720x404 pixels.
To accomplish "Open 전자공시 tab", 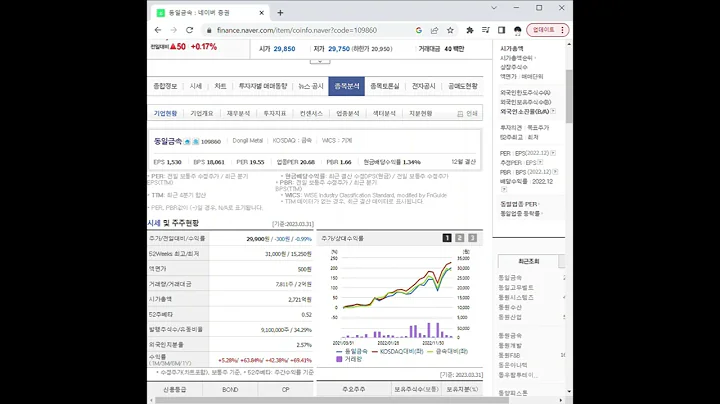I will (x=423, y=86).
